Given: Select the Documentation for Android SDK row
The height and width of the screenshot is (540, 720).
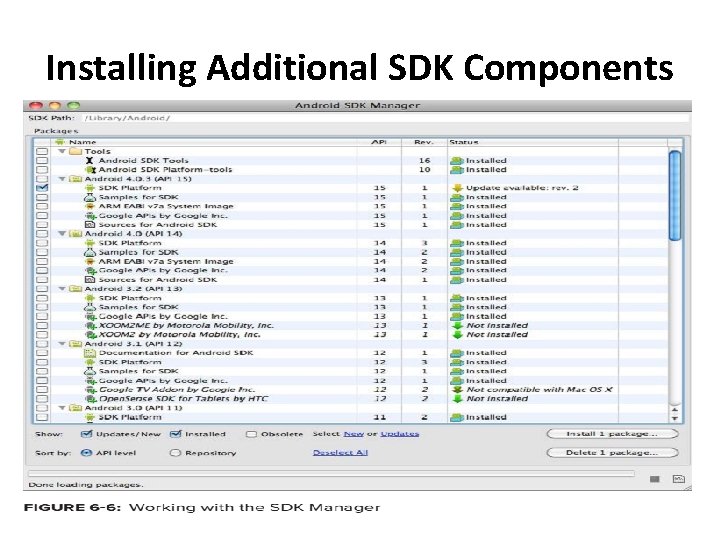Looking at the screenshot, I should pos(352,353).
